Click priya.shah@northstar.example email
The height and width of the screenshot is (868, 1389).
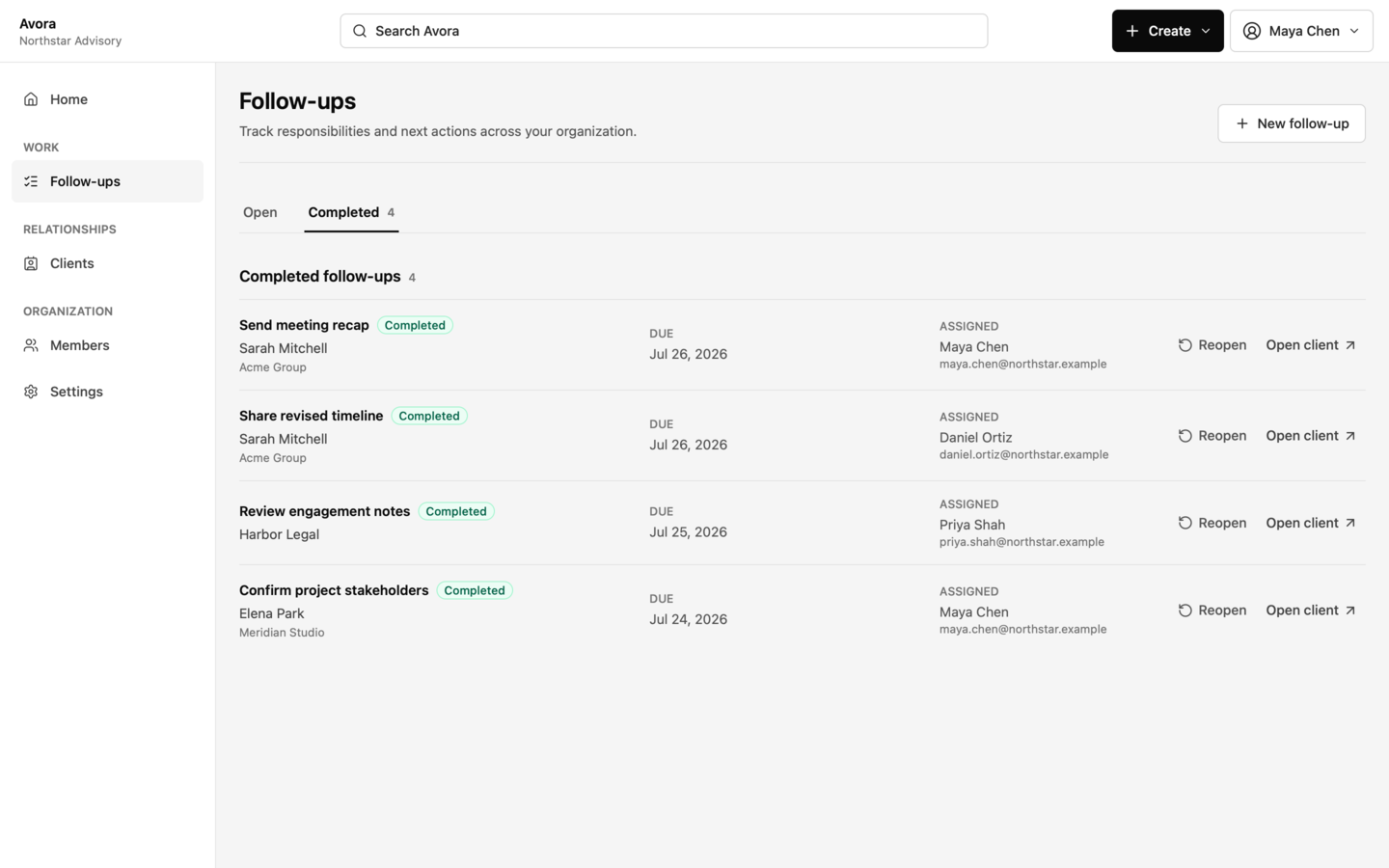click(1021, 542)
